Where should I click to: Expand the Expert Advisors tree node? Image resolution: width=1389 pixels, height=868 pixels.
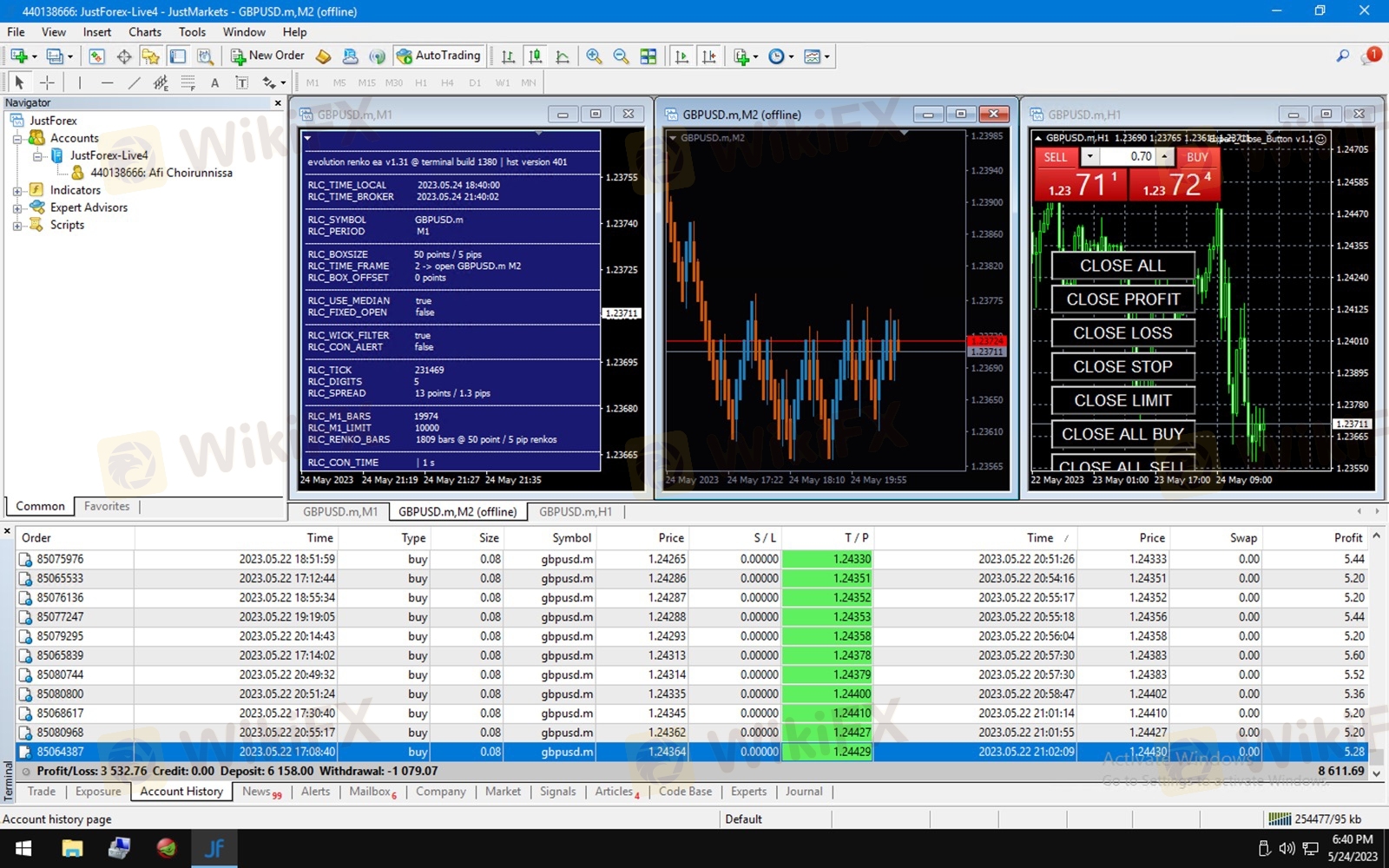[17, 208]
